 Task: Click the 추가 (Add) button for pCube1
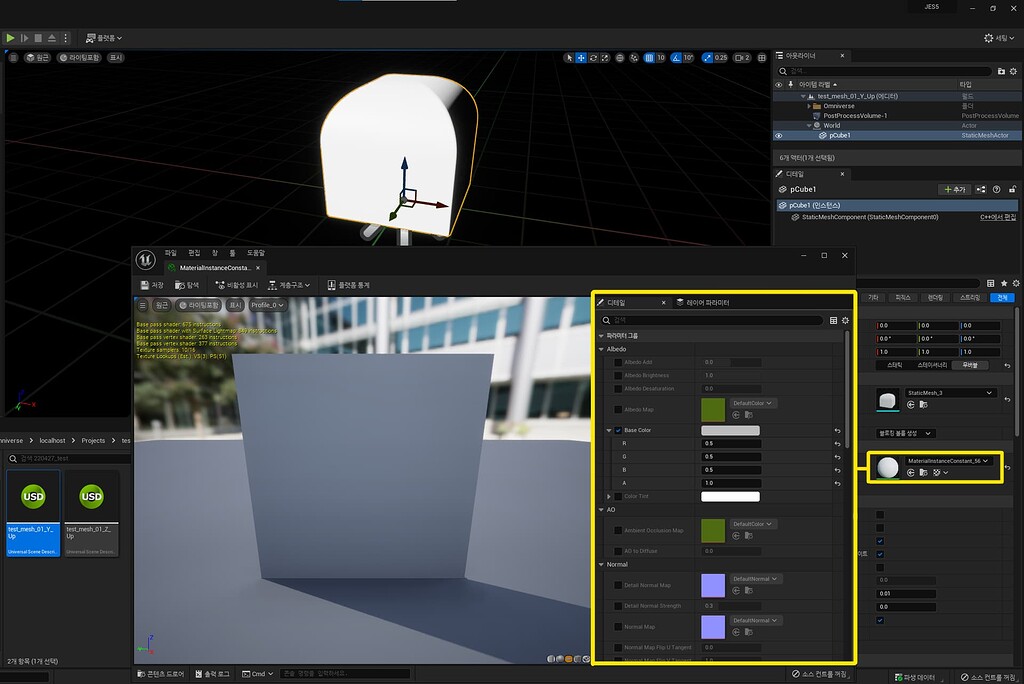[956, 189]
